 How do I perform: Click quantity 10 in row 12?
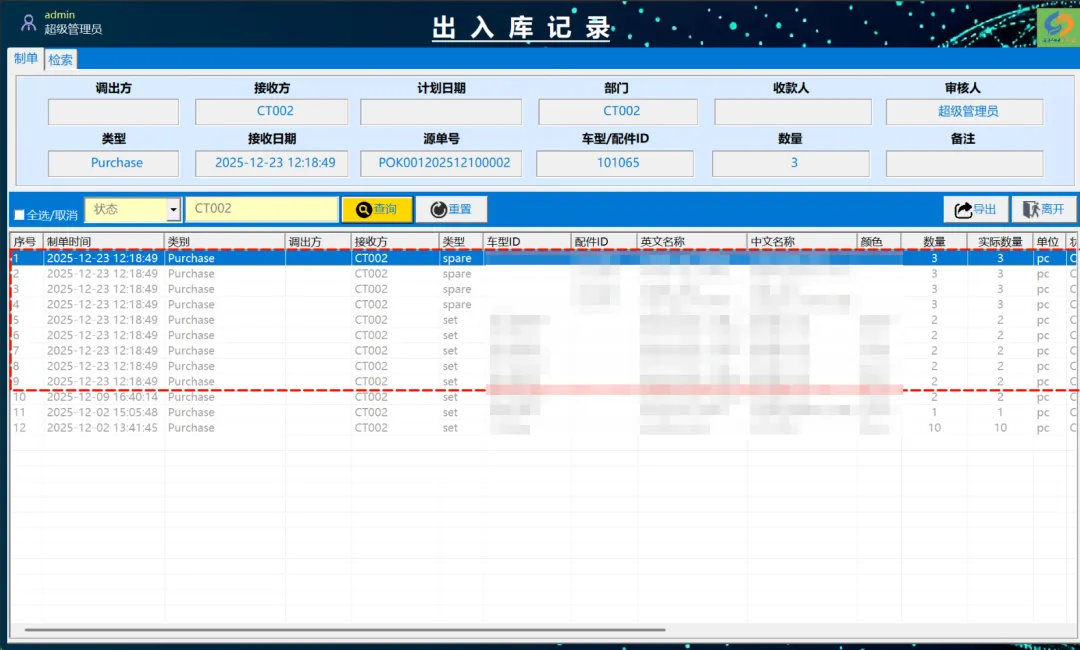coord(934,428)
